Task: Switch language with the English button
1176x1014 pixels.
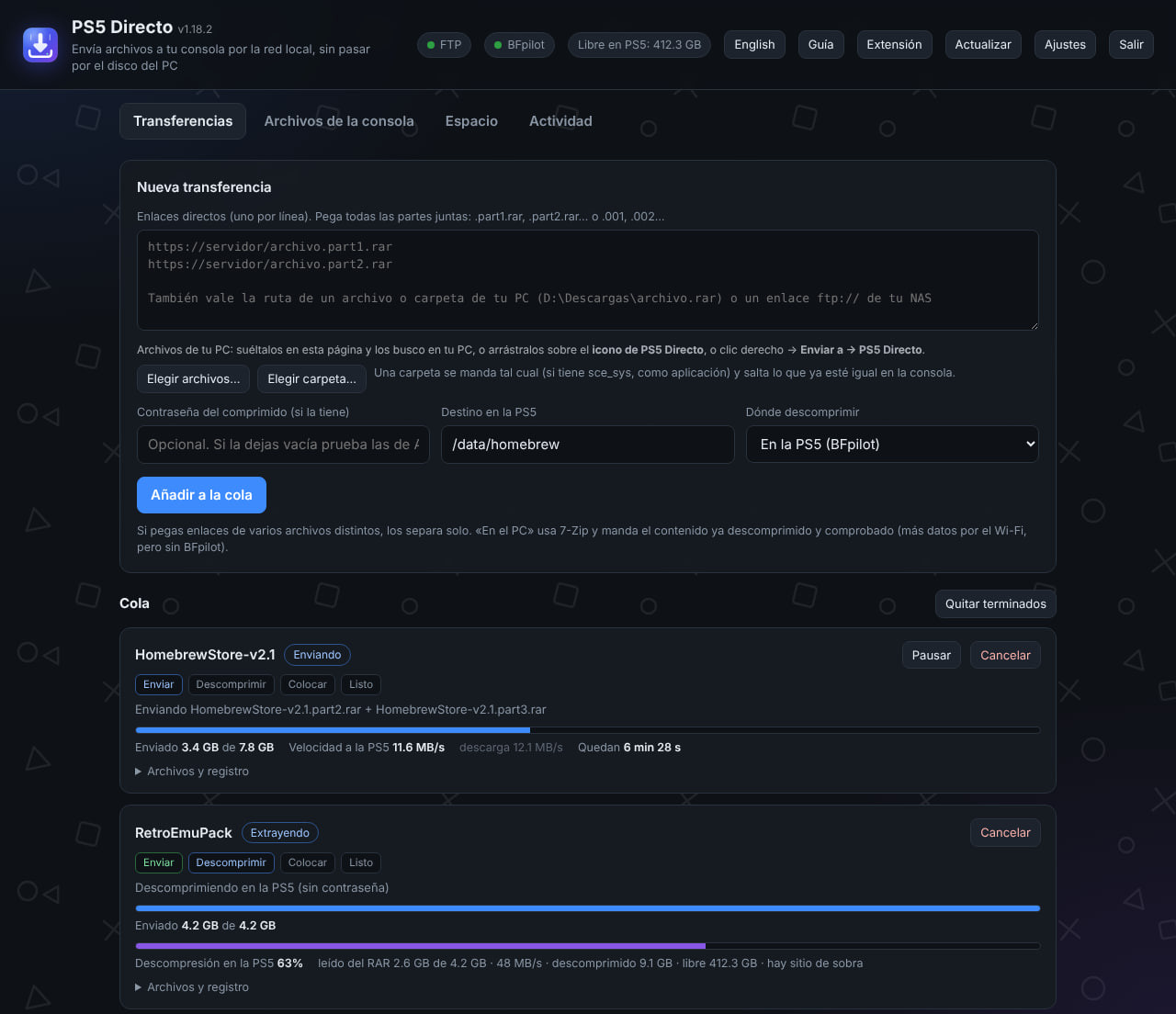Action: pos(754,44)
